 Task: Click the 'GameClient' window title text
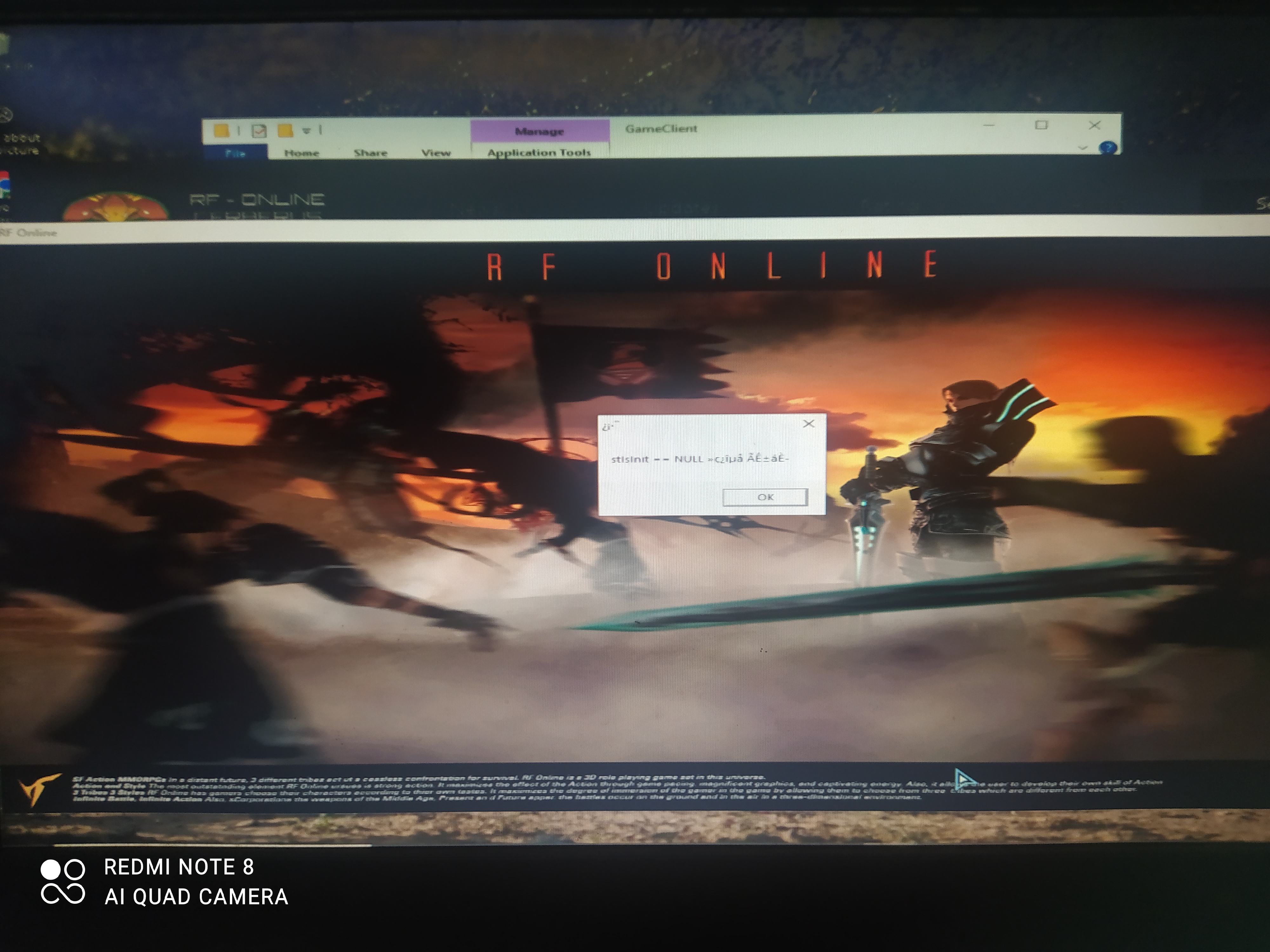[x=661, y=129]
